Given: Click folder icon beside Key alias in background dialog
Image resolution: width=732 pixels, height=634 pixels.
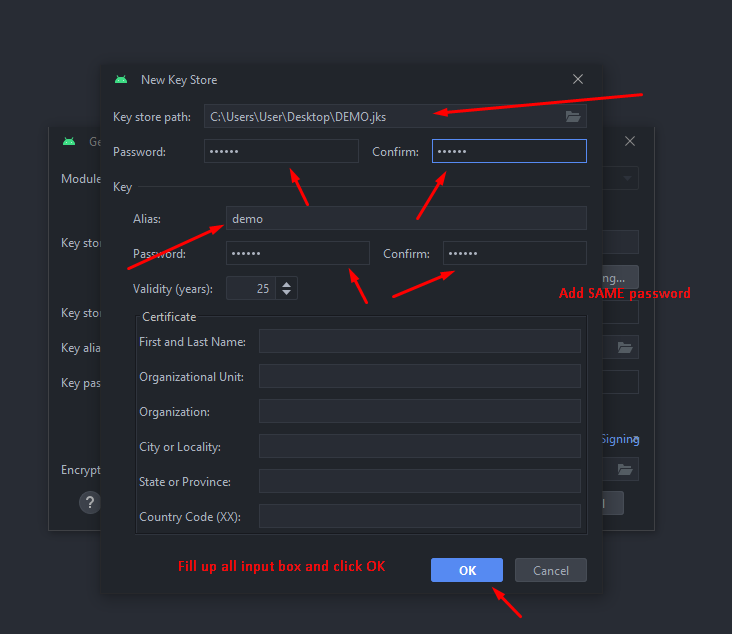Looking at the screenshot, I should [x=625, y=348].
